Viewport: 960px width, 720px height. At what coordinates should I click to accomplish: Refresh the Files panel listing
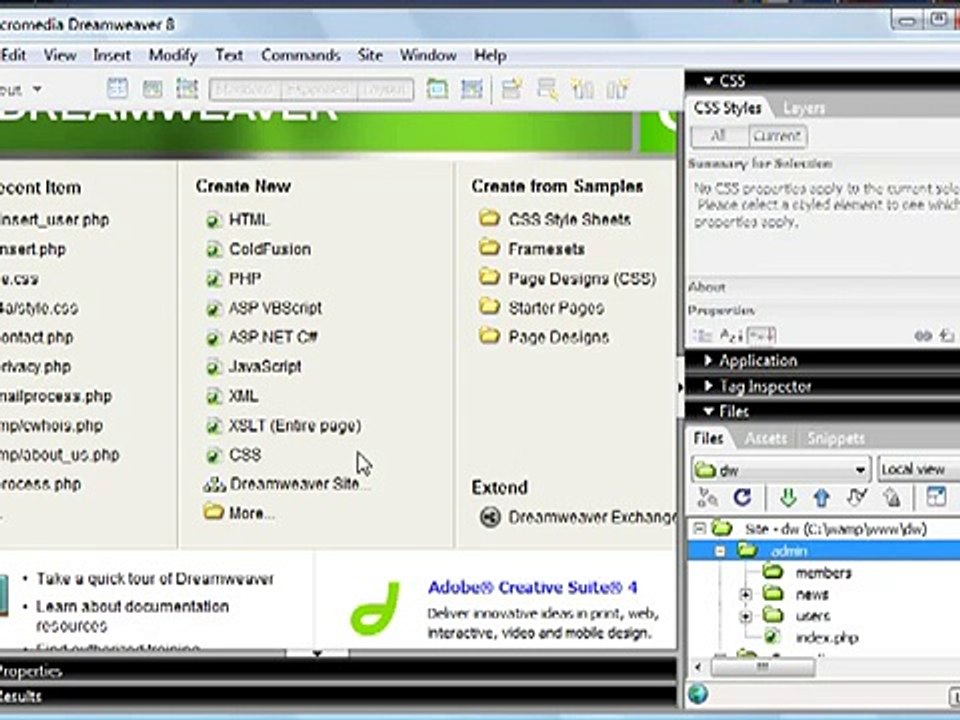pos(743,498)
